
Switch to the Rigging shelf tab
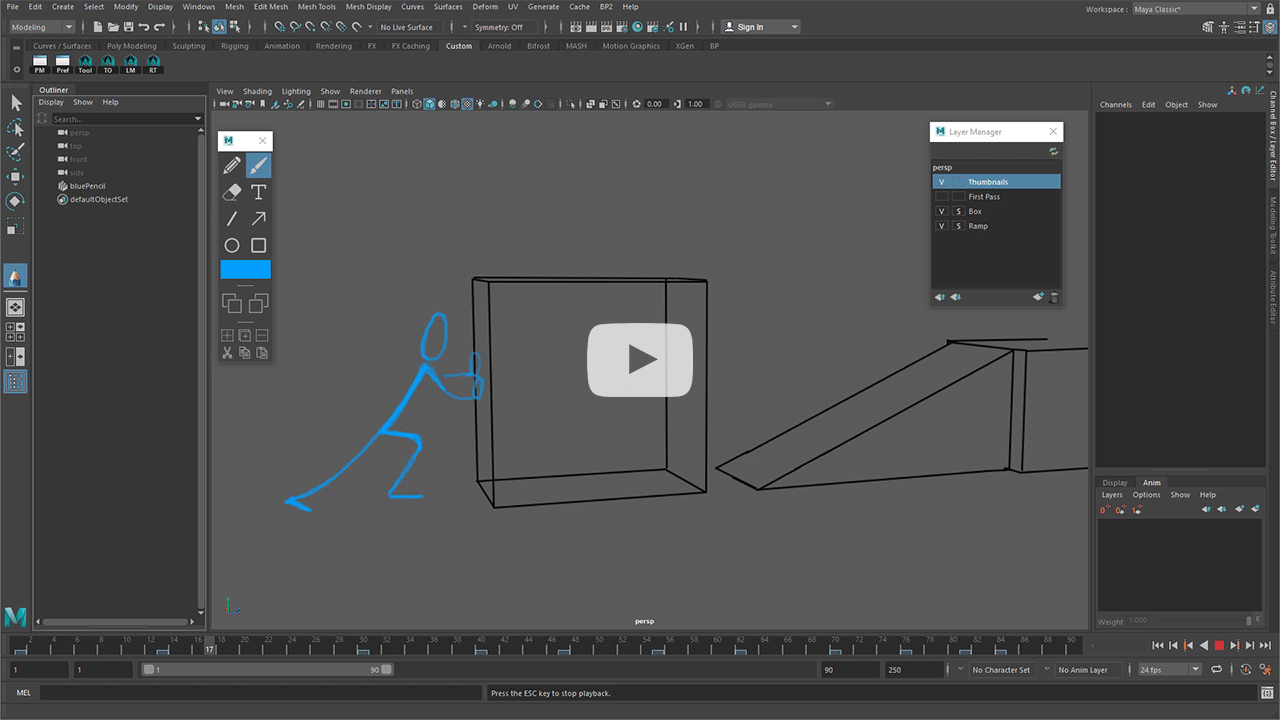tap(235, 46)
